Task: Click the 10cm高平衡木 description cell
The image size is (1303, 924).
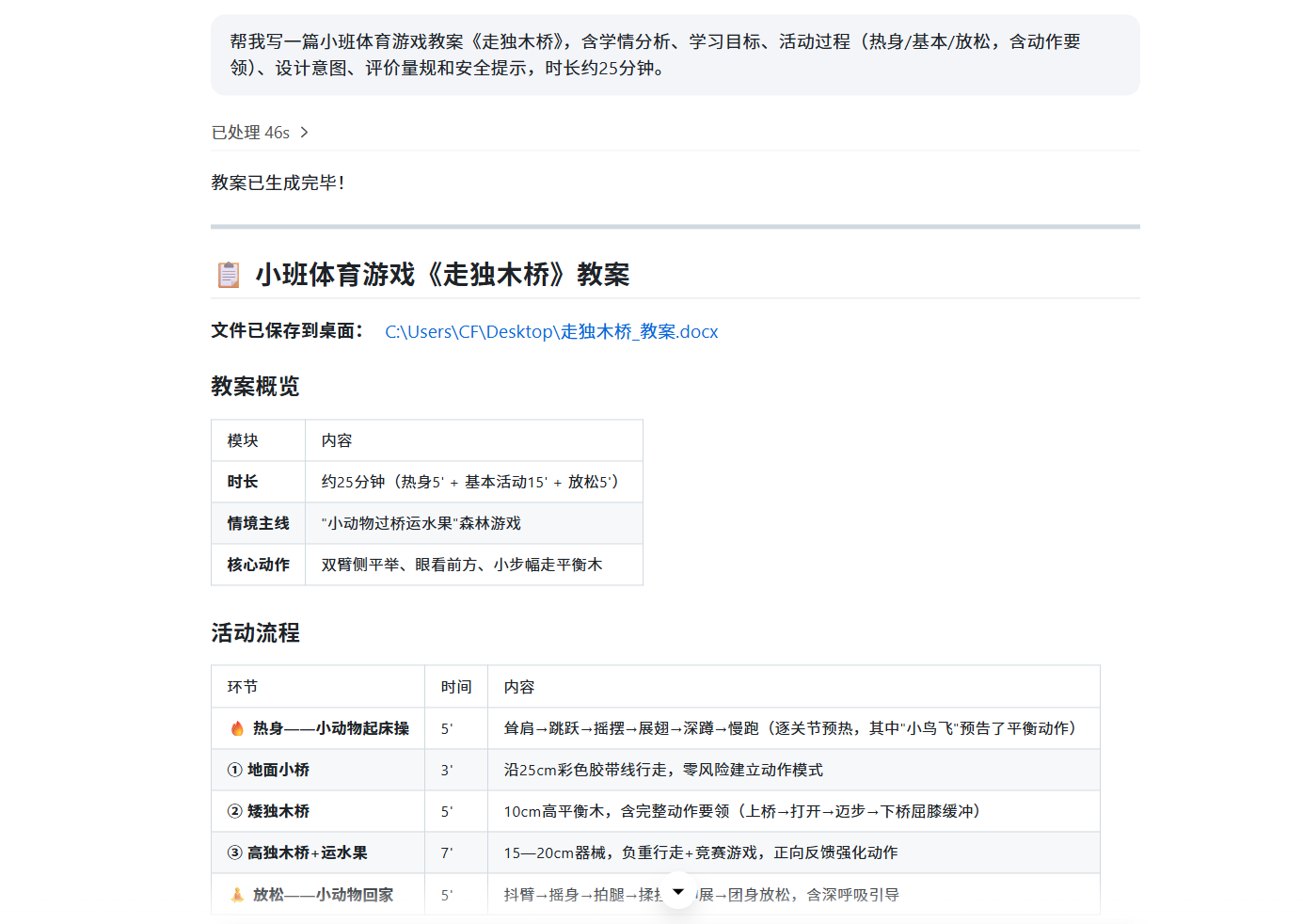Action: coord(794,811)
